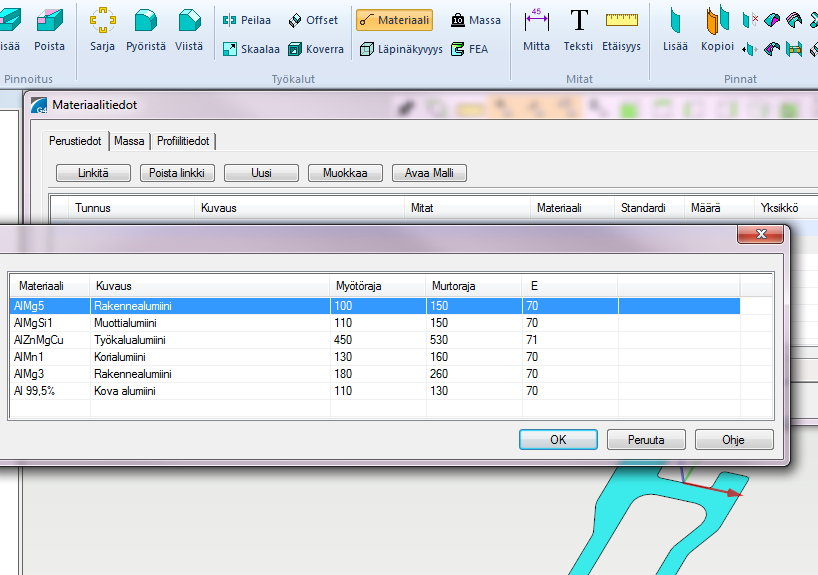Click the Peilaa mirror tool

(246, 20)
